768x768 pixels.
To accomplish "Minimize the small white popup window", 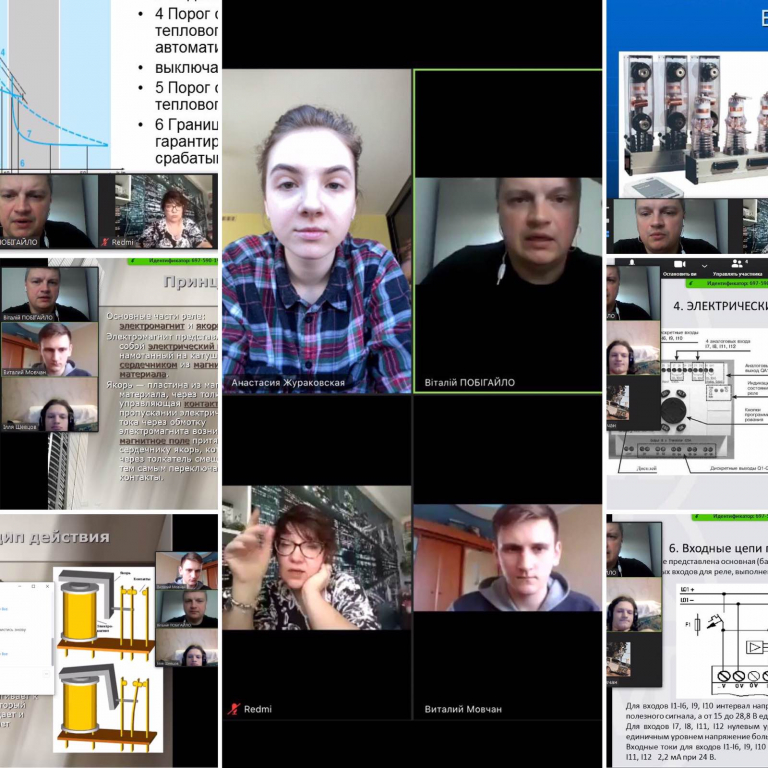I will pyautogui.click(x=20, y=586).
